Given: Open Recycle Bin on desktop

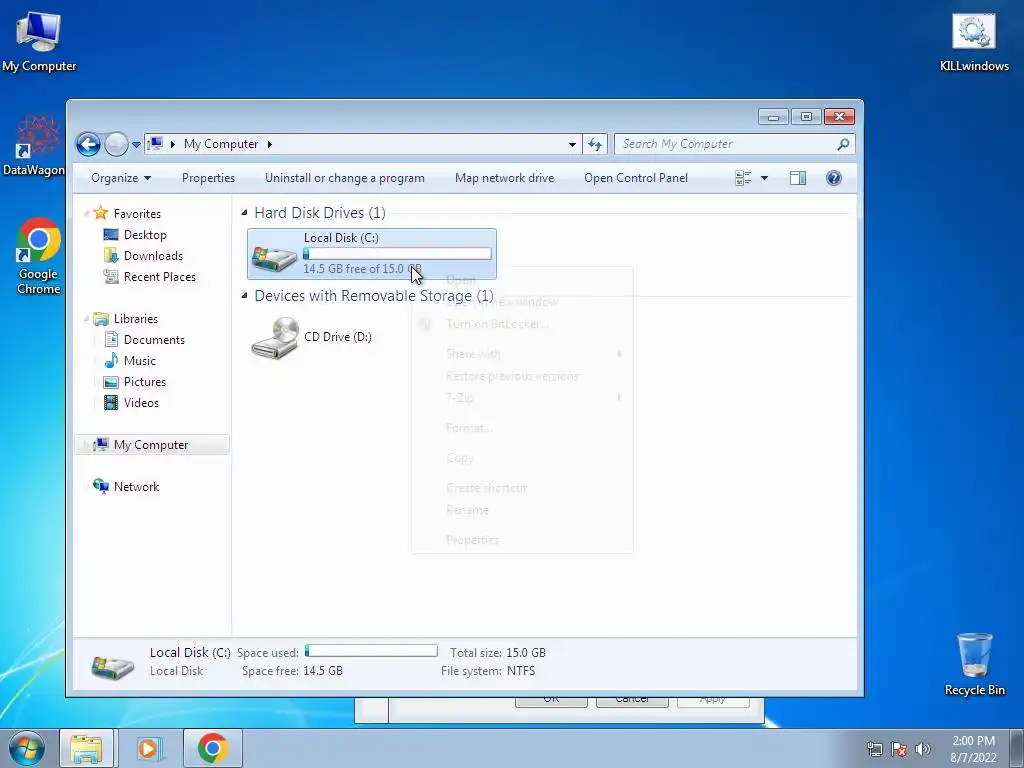Looking at the screenshot, I should coord(974,664).
